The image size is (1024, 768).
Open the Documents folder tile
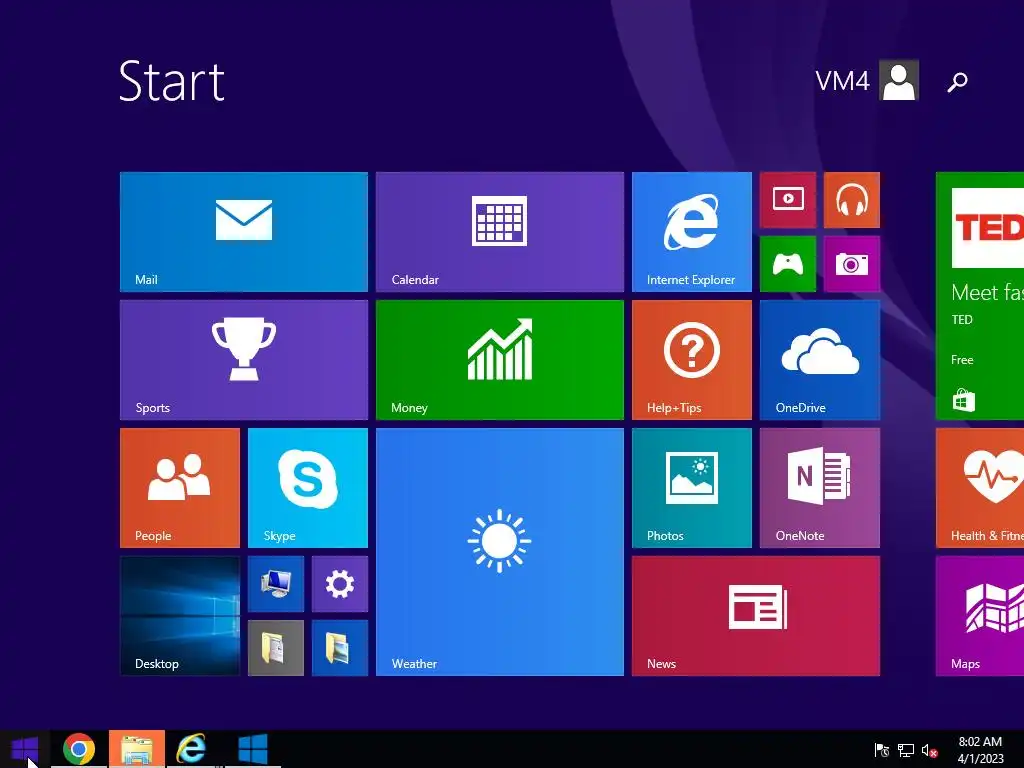[276, 648]
